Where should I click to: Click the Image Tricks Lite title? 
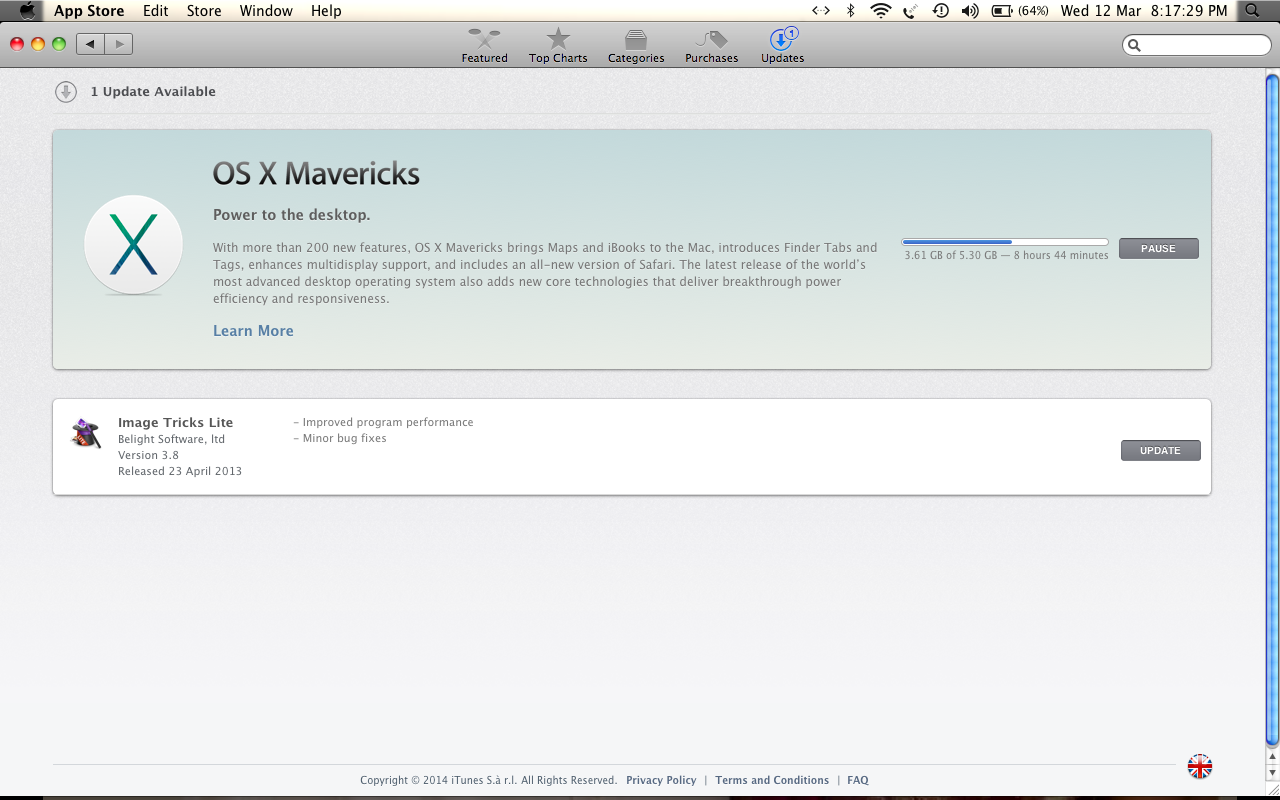[x=175, y=423]
